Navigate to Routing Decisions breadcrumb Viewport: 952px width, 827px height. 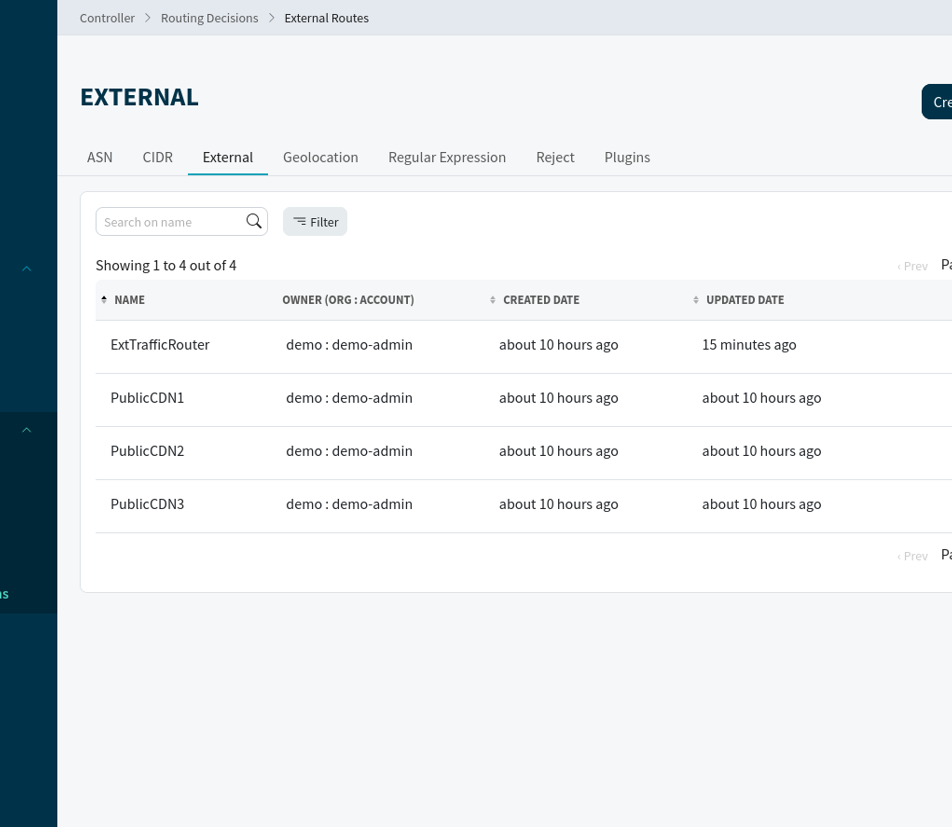pos(209,18)
